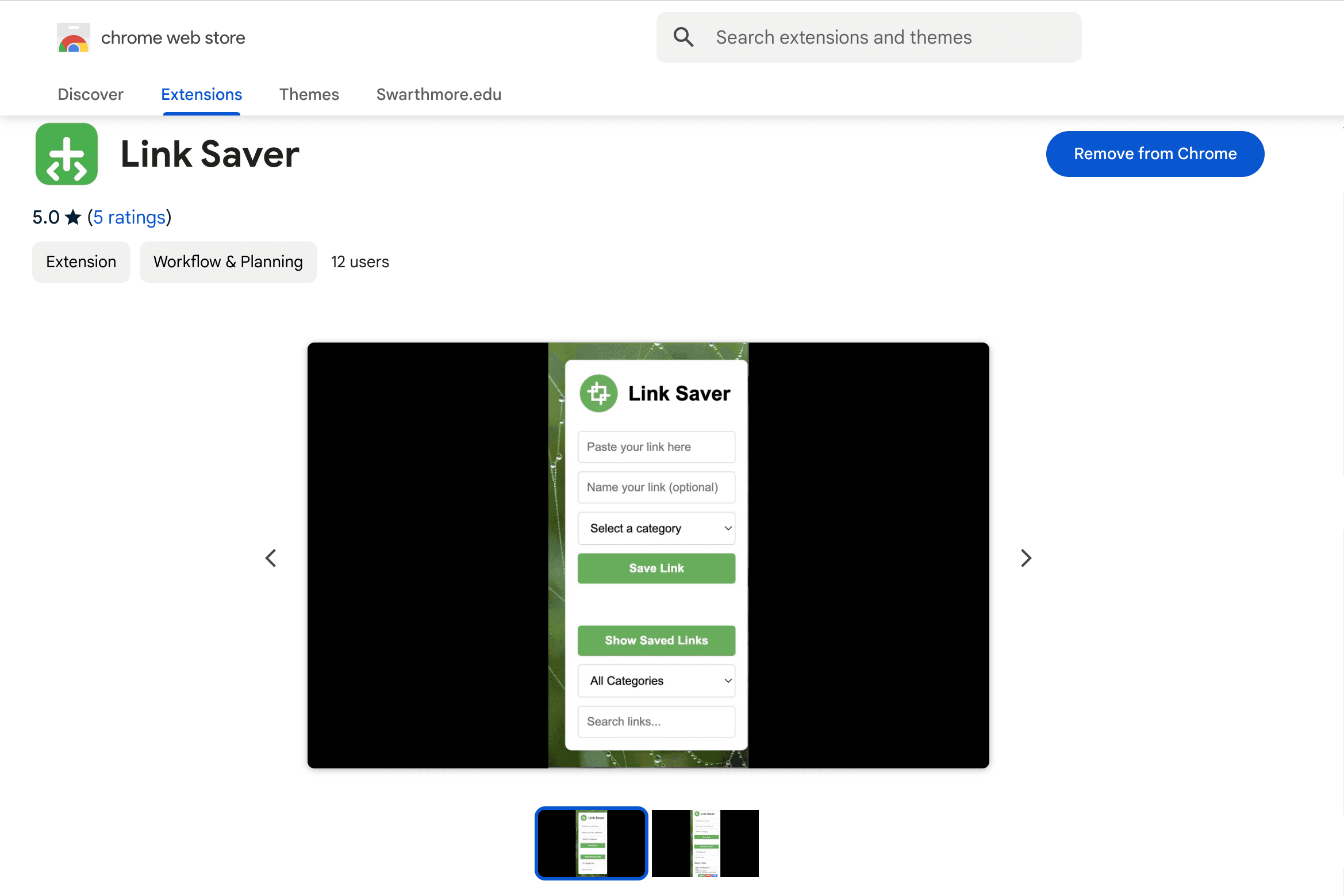Click the Extension chip
This screenshot has width=1344, height=896.
[x=81, y=262]
